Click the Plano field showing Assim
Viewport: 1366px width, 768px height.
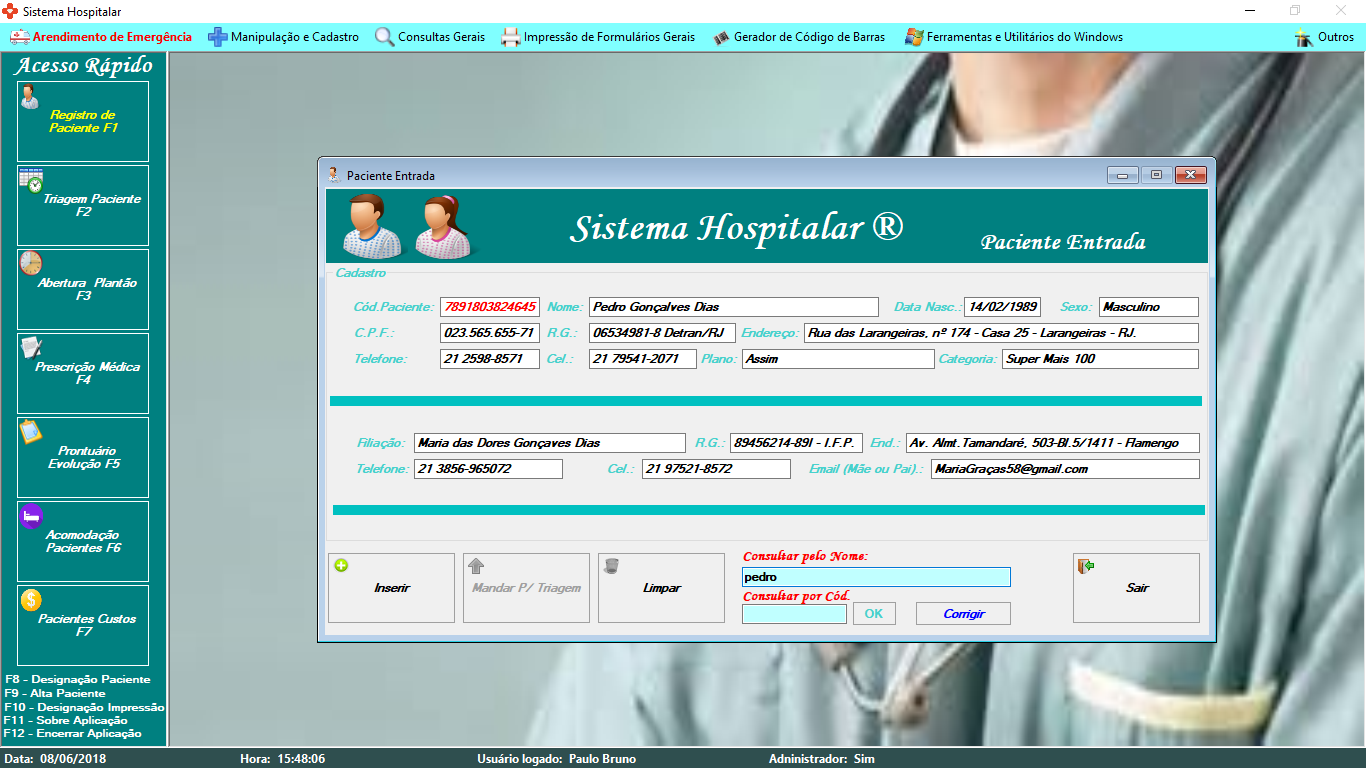[837, 359]
